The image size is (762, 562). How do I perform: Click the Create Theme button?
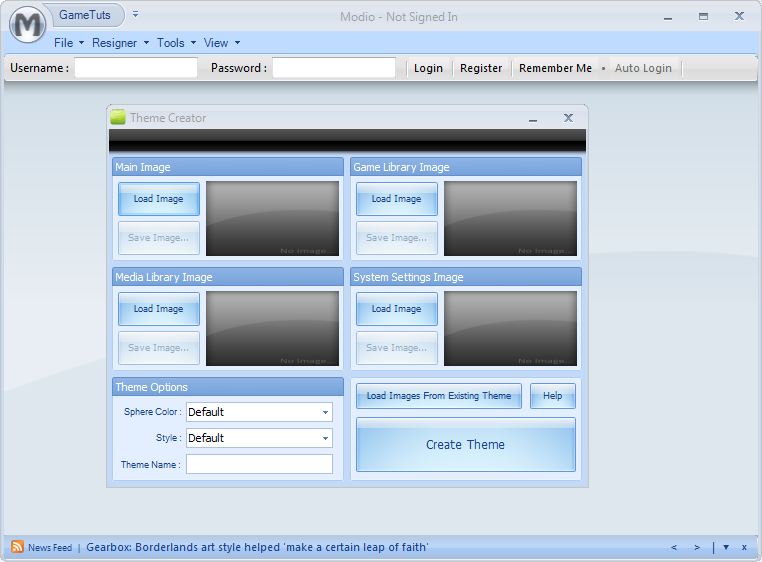coord(466,444)
